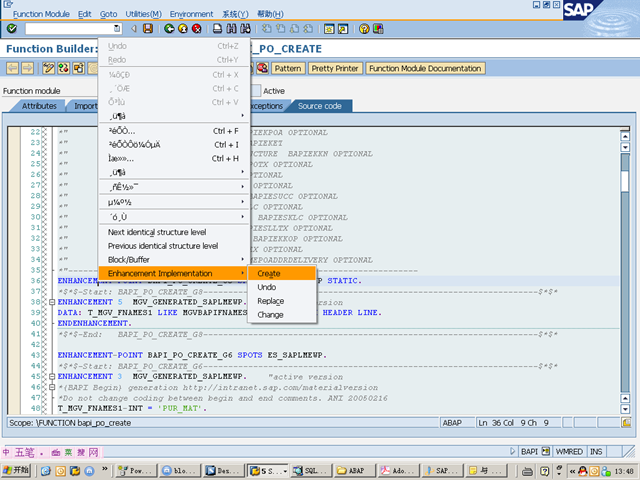Click the Next Page icon
The image size is (640, 480).
pyautogui.click(x=294, y=29)
